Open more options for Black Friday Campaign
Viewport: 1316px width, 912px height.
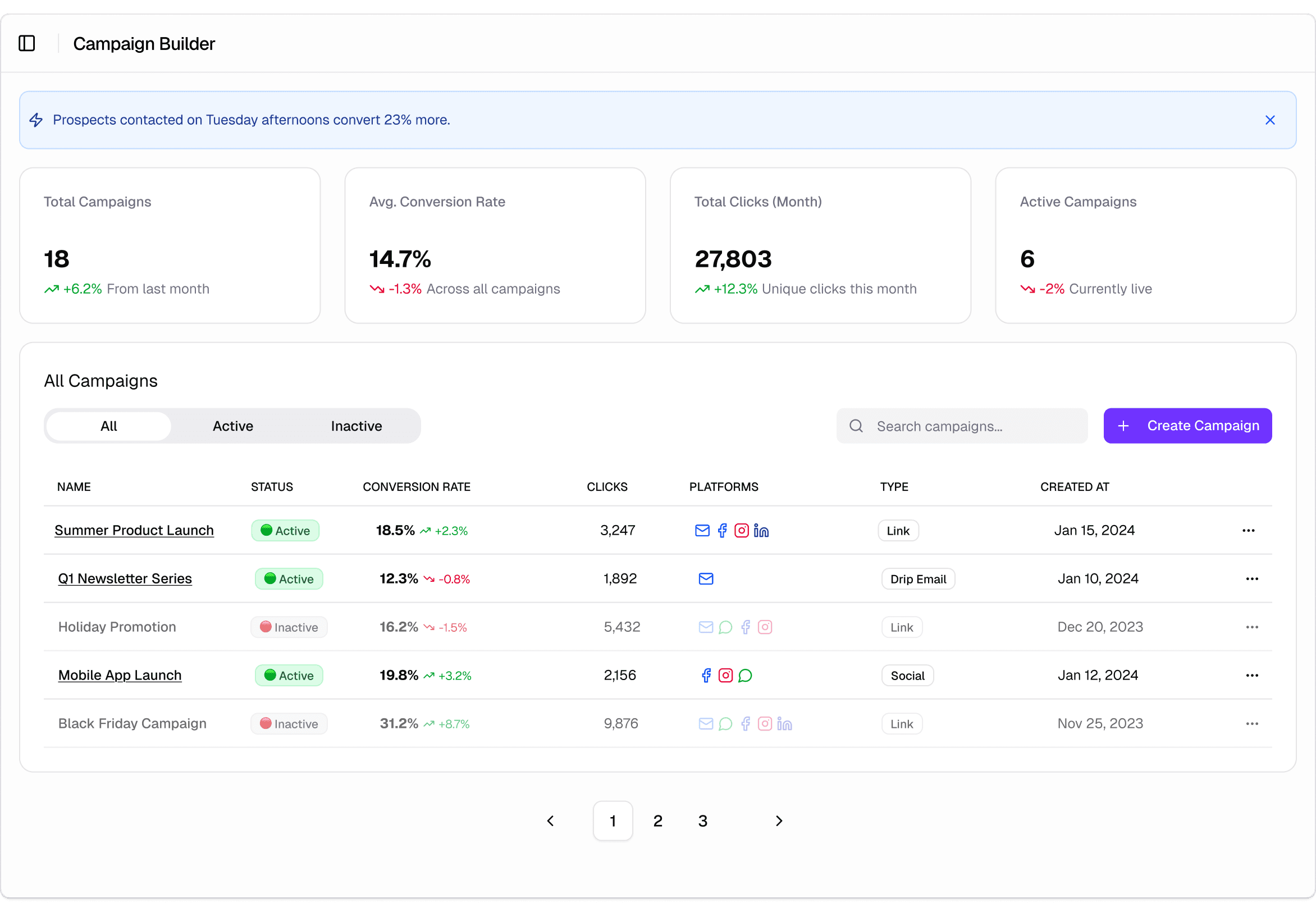[1251, 724]
